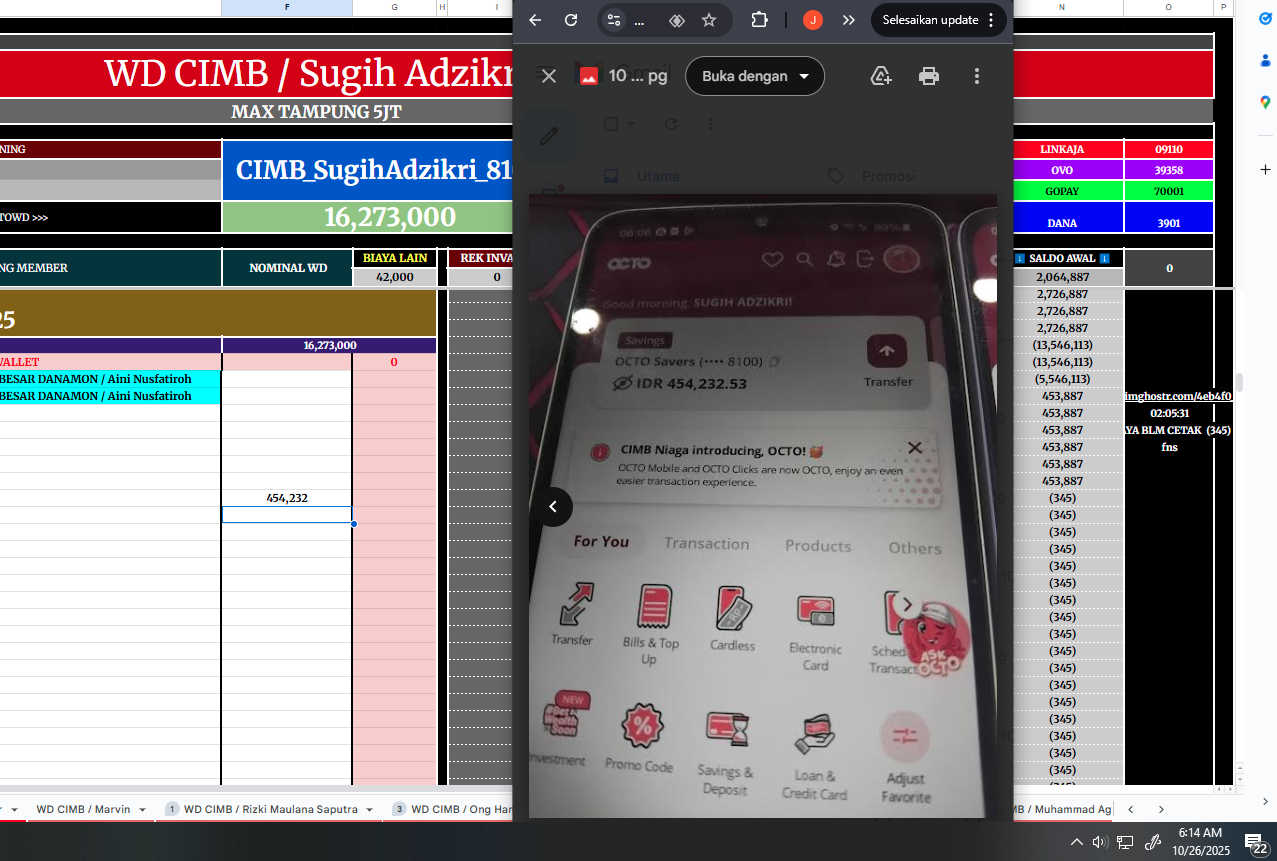
Task: Open the Rizki Maulana Saputra tab dropdown arrow
Action: click(x=369, y=809)
